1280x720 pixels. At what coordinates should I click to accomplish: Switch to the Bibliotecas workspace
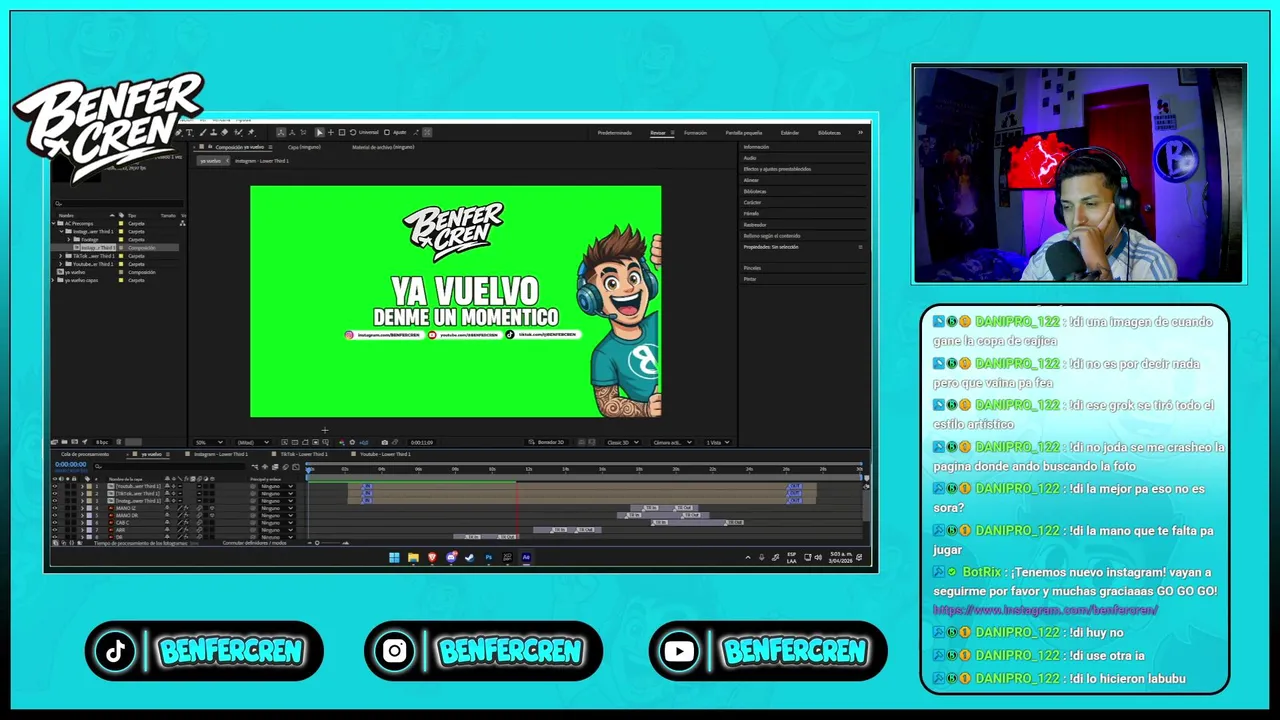pos(829,132)
